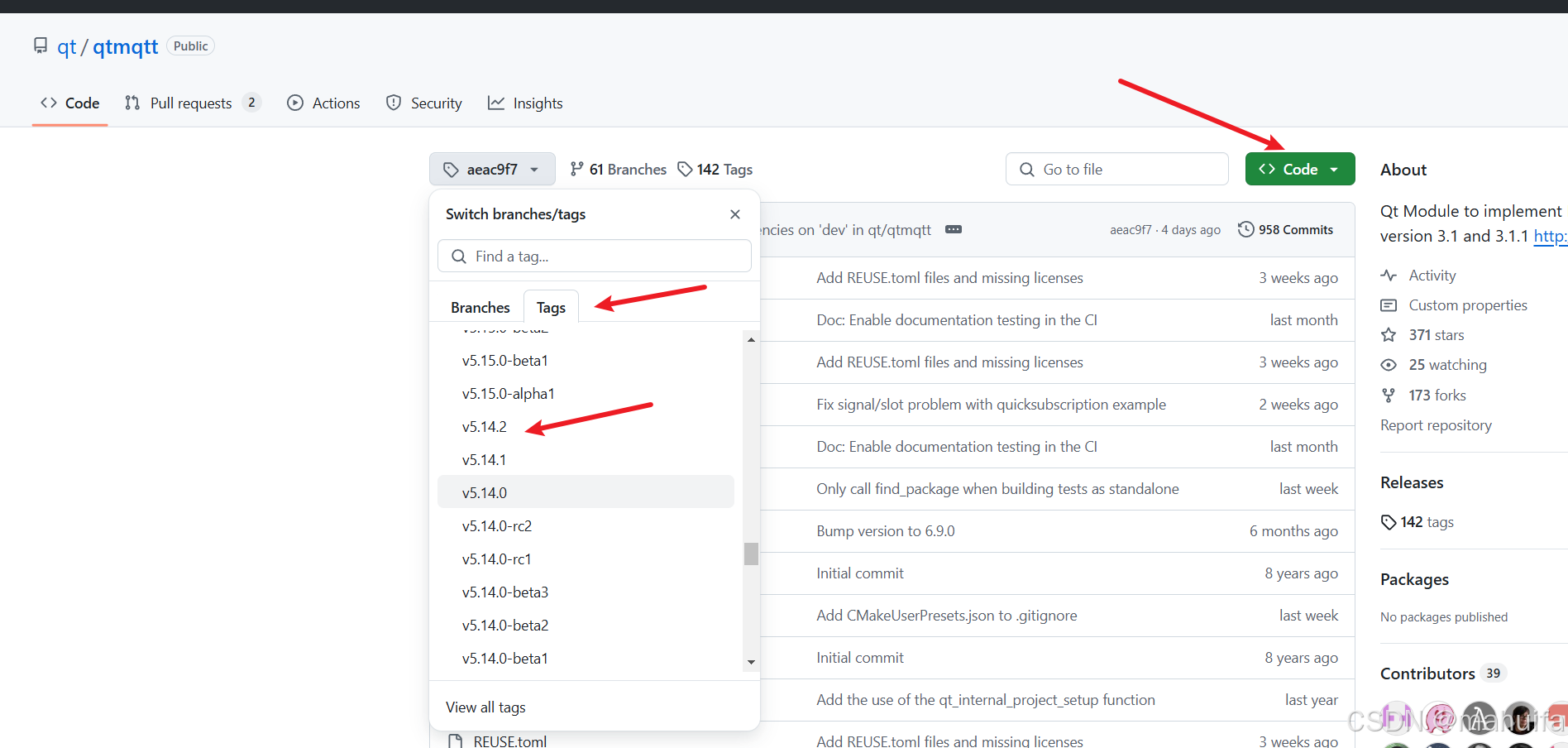
Task: Open the REUSE.toml file
Action: coord(509,741)
